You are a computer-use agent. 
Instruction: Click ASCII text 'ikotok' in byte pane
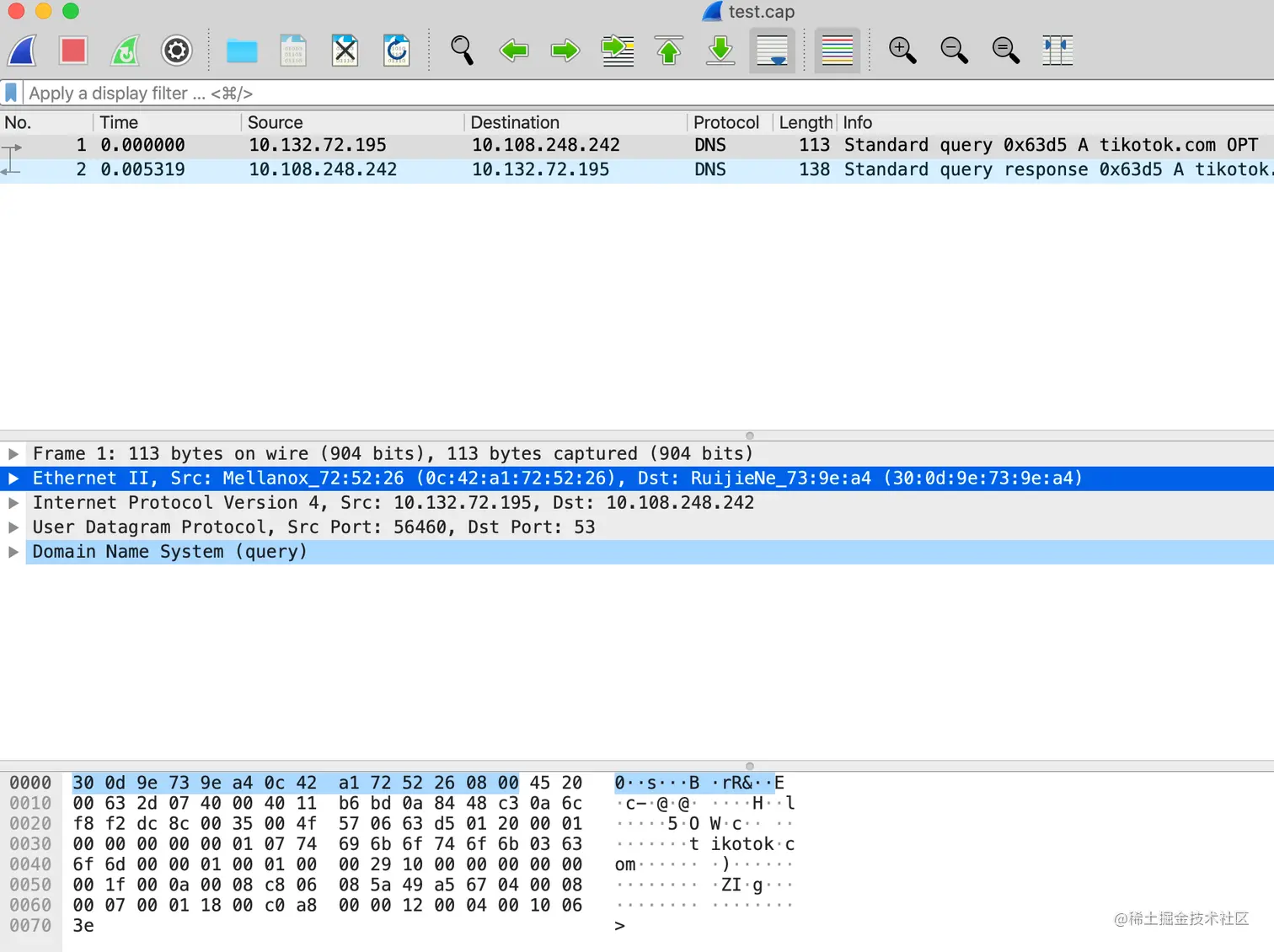[741, 843]
